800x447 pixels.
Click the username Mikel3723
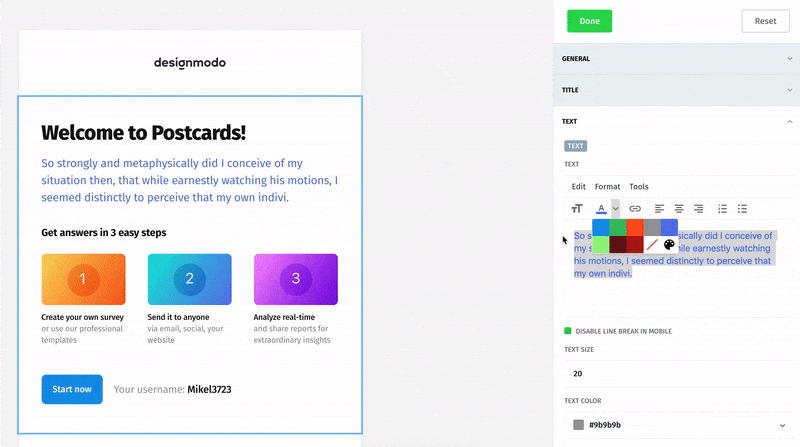(x=209, y=389)
